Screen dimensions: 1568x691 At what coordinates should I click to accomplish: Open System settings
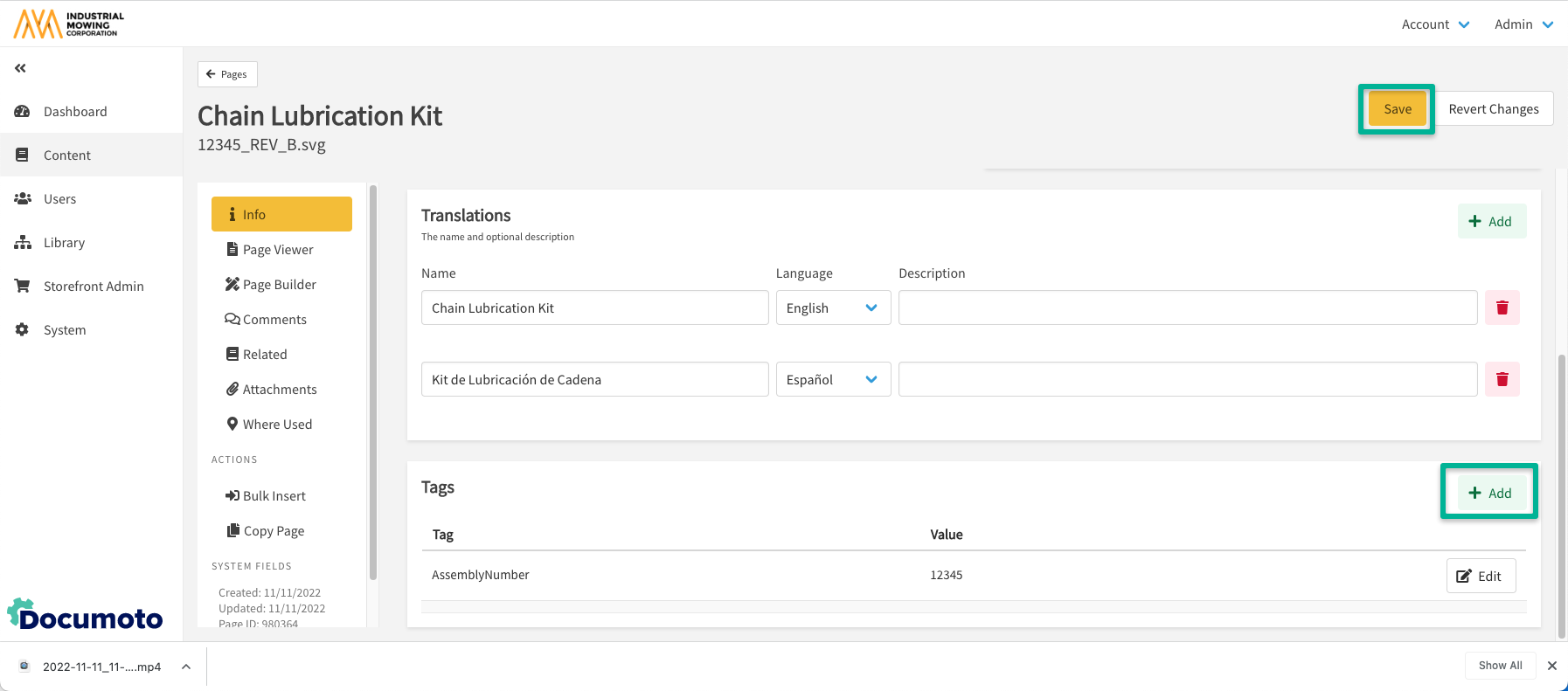pos(65,330)
